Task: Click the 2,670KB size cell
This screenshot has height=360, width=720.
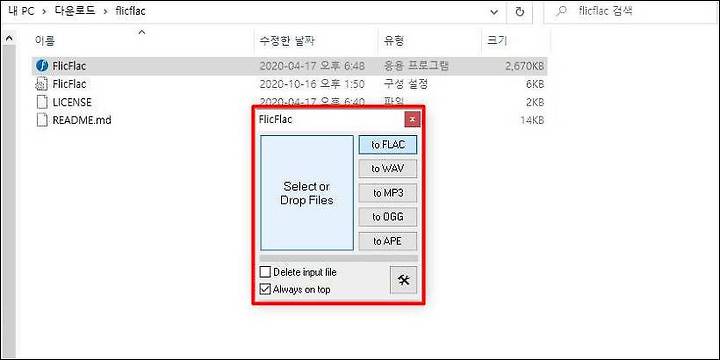Action: (x=524, y=66)
